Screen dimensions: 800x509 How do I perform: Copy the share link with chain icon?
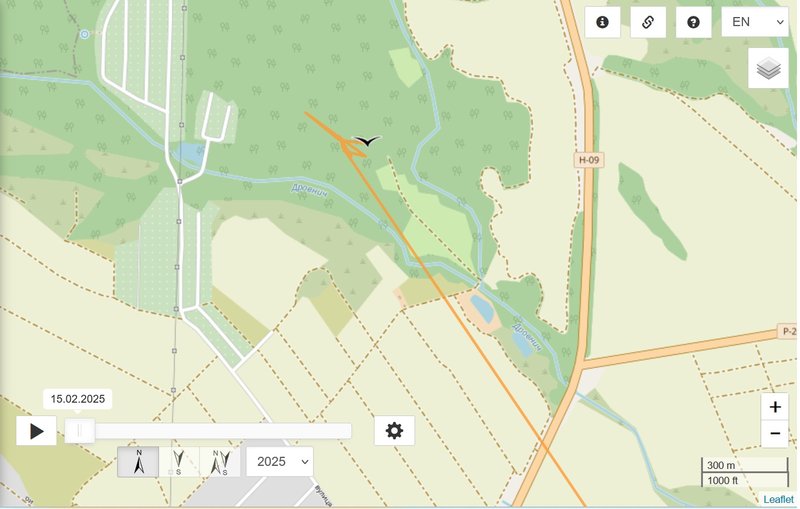(x=648, y=22)
